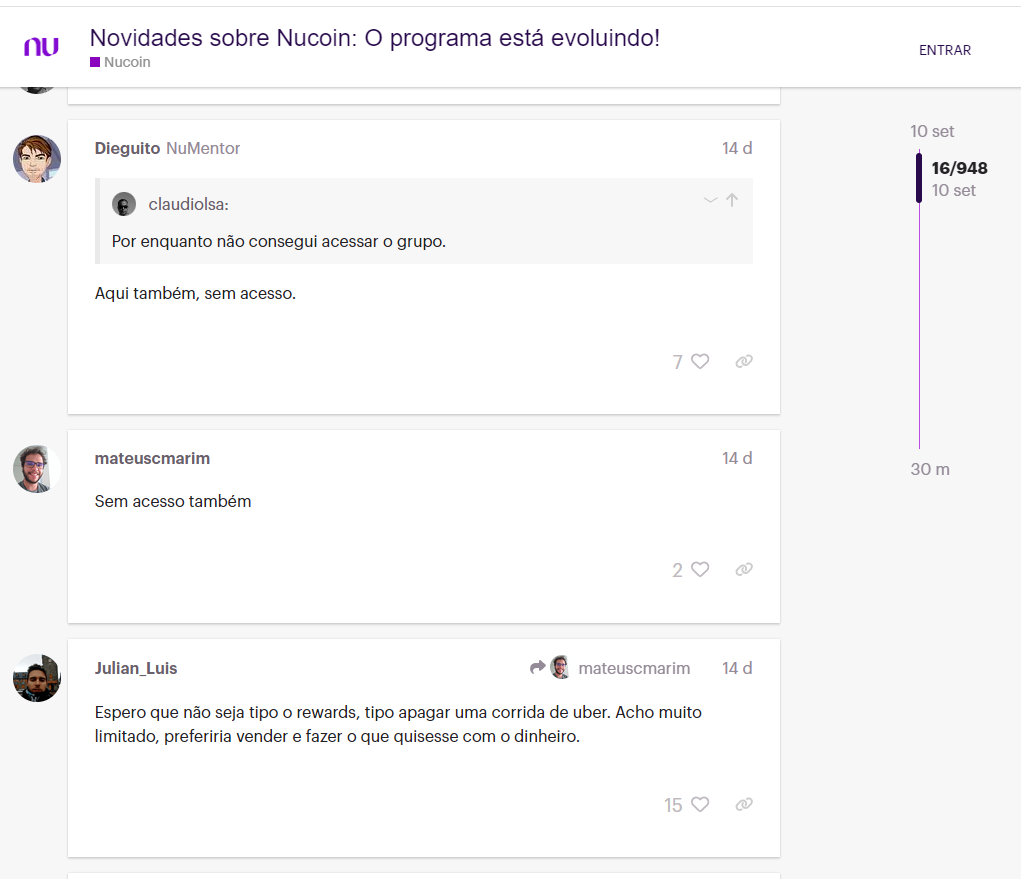The height and width of the screenshot is (879, 1021).
Task: Open Julian_Luis's avatar profile
Action: click(x=37, y=678)
